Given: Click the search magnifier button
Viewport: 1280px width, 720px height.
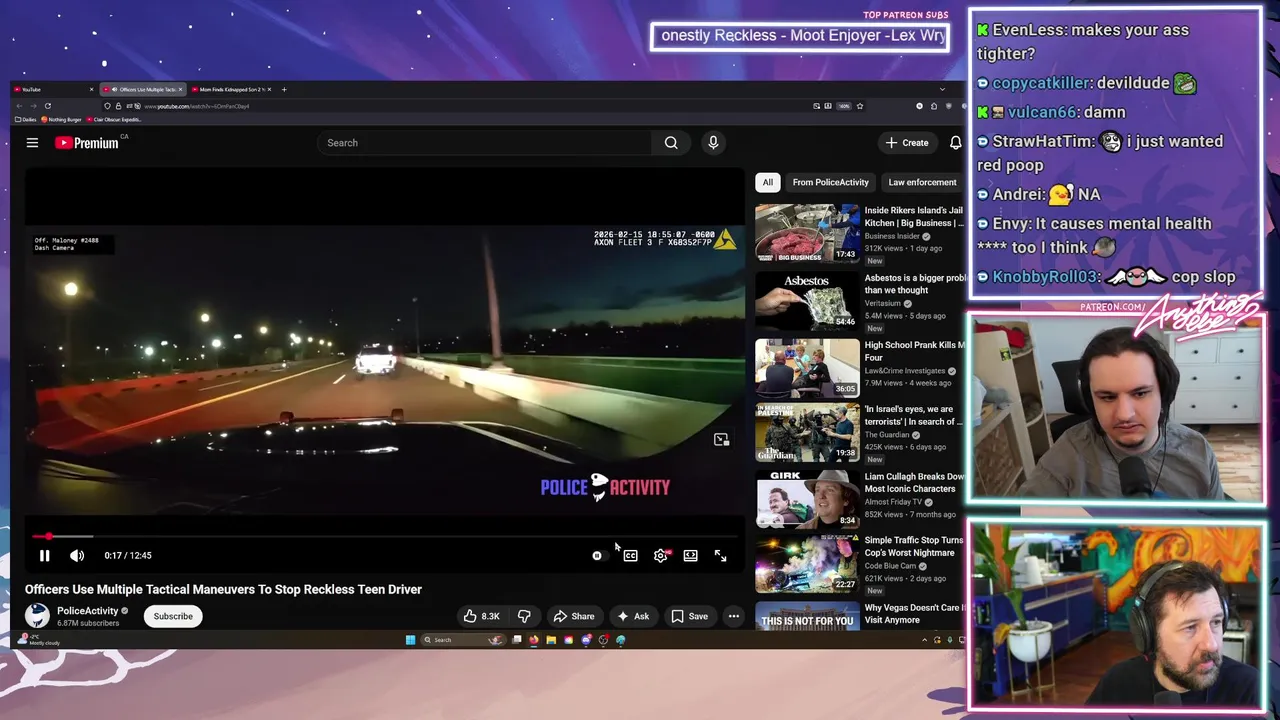Looking at the screenshot, I should coord(671,143).
